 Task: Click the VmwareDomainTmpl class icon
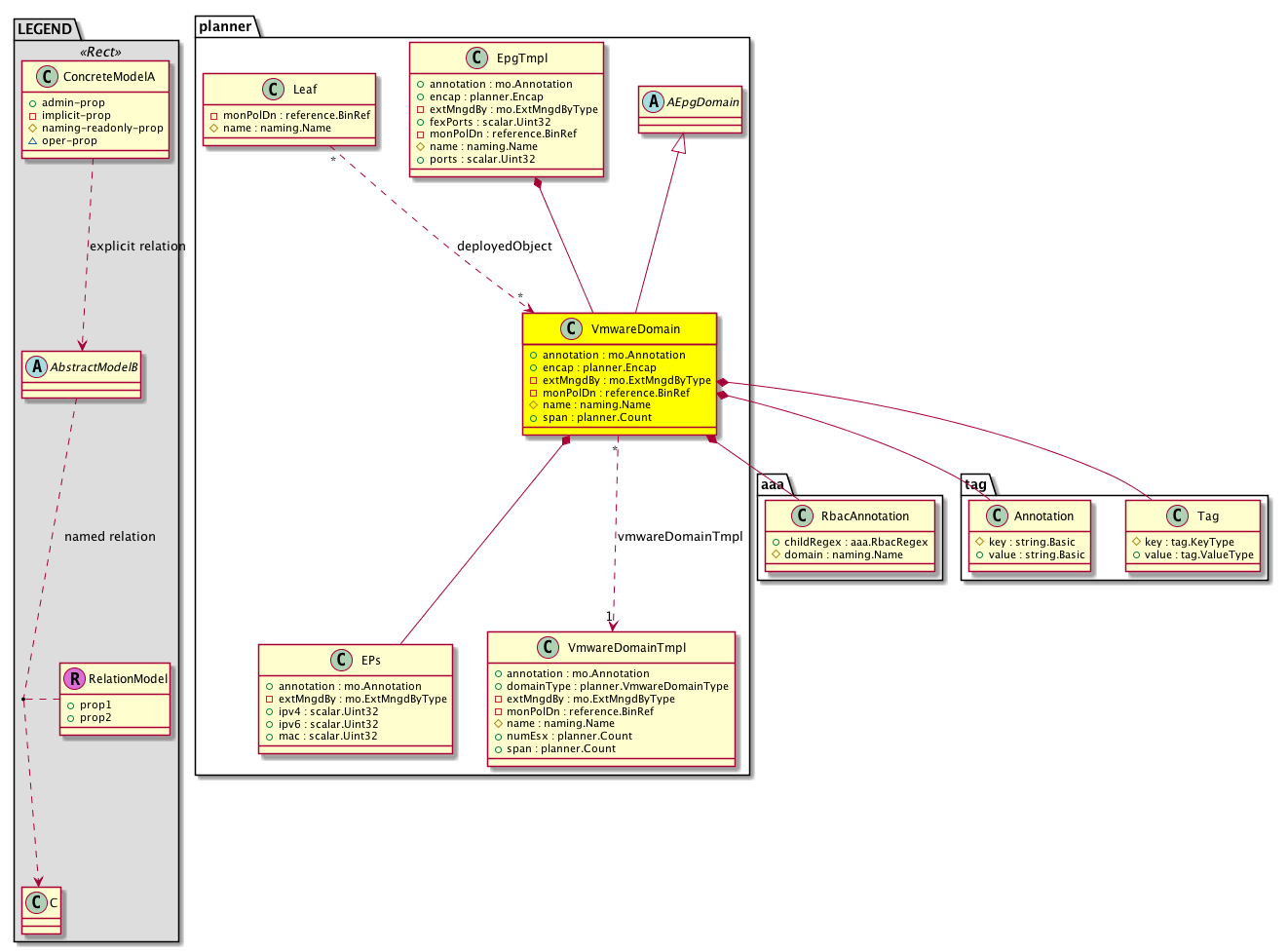click(x=548, y=647)
